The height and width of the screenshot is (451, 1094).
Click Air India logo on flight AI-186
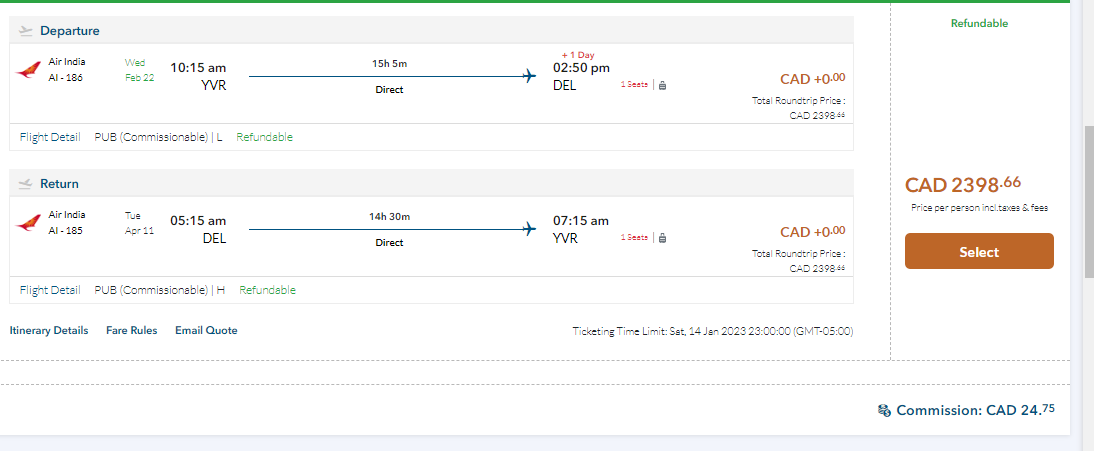pos(29,70)
